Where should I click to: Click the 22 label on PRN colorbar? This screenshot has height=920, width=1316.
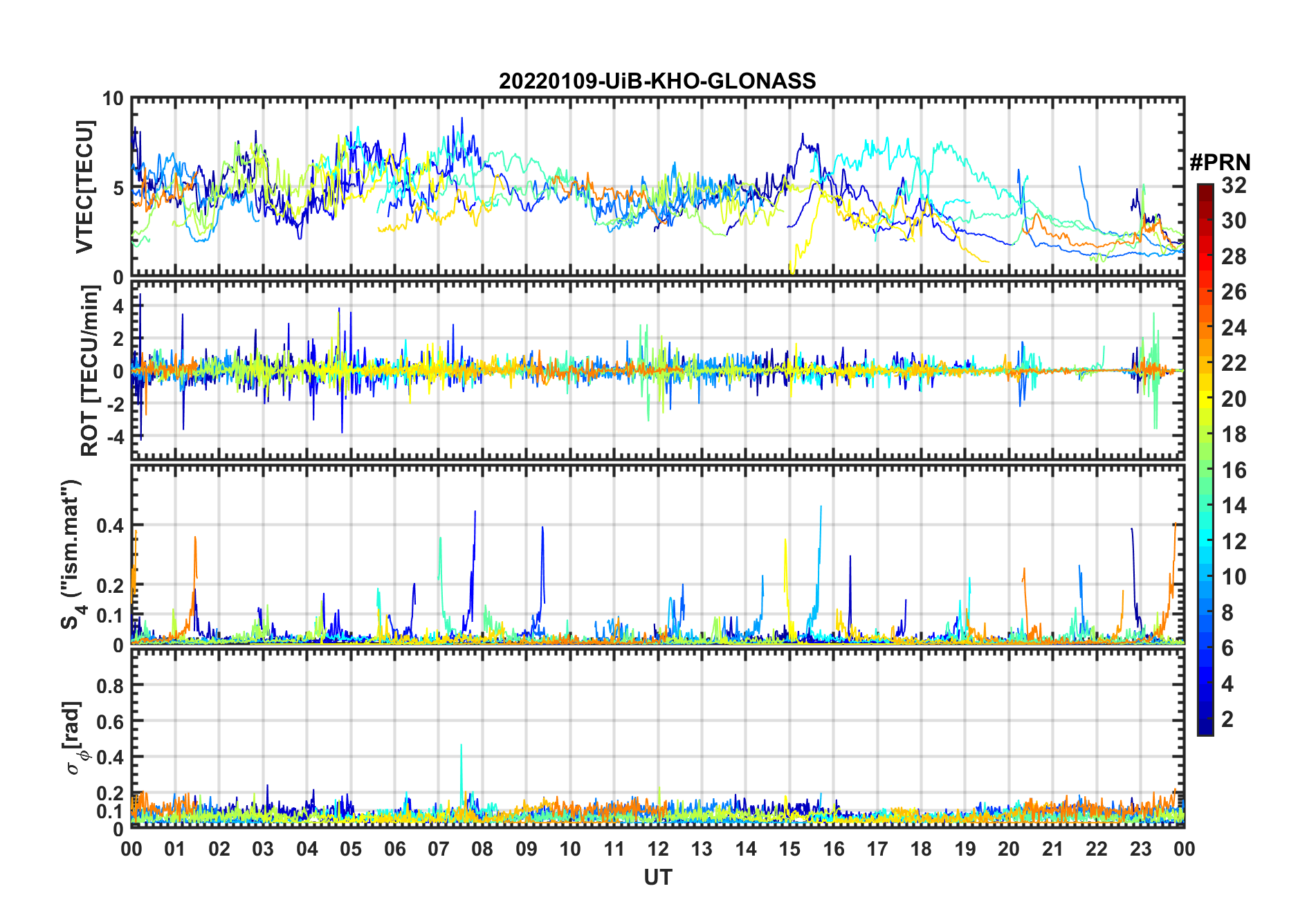pyautogui.click(x=1234, y=363)
